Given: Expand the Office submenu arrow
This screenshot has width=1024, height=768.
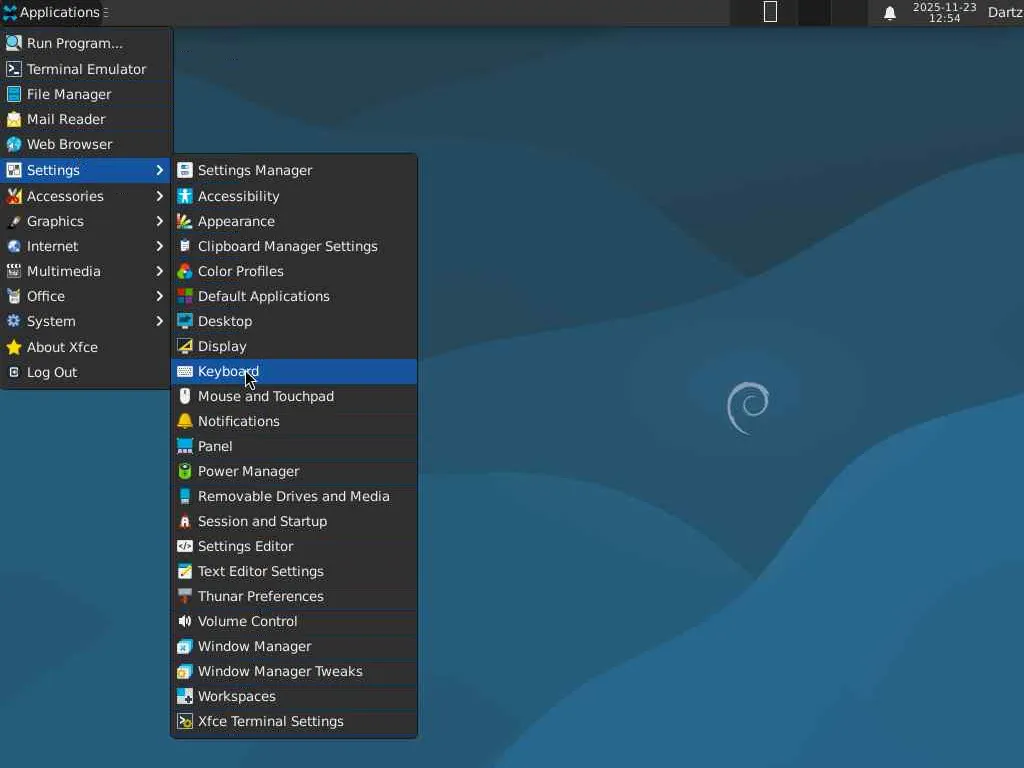Looking at the screenshot, I should click(x=159, y=296).
